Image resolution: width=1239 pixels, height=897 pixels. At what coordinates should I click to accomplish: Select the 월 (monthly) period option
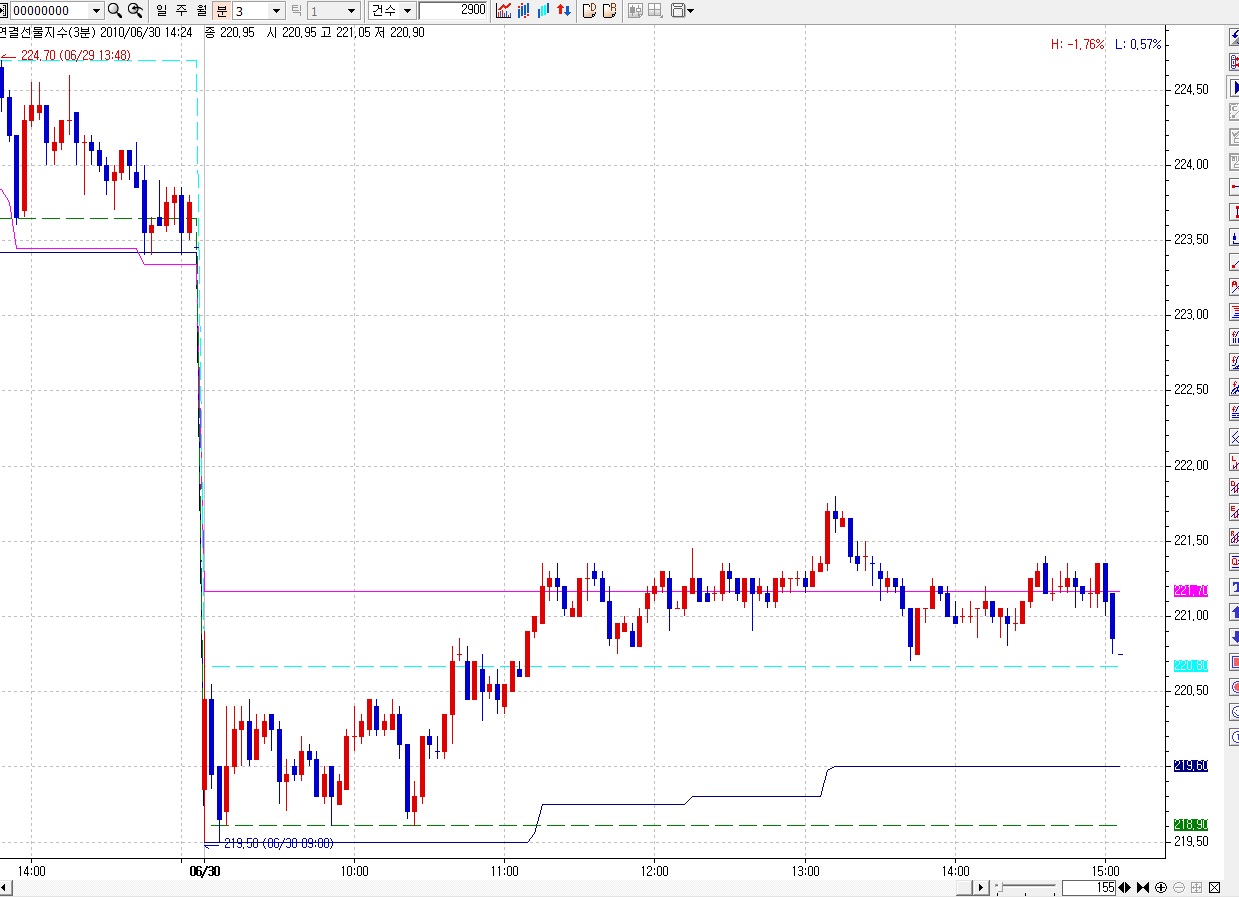200,11
